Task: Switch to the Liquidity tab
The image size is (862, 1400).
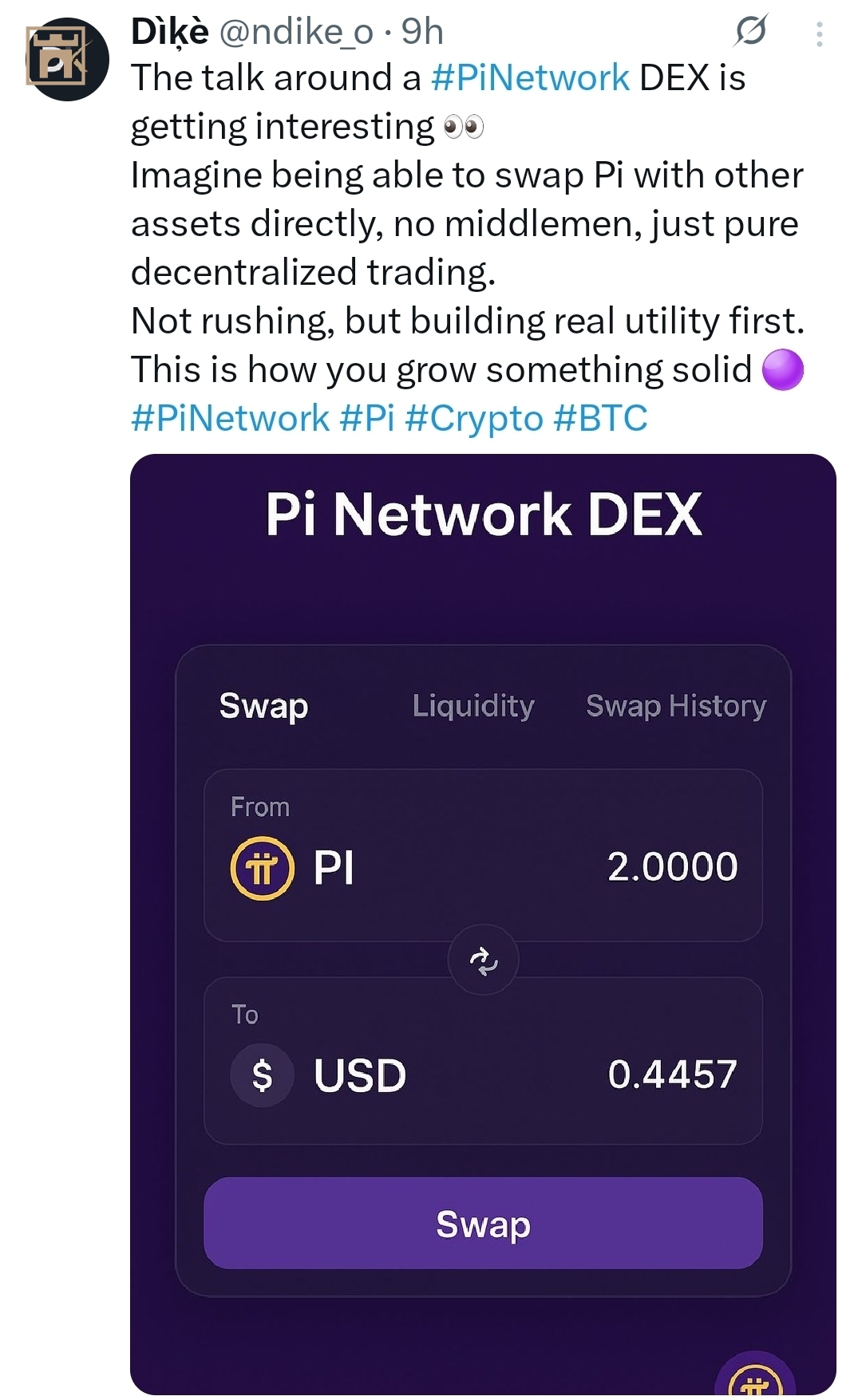Action: click(x=473, y=706)
